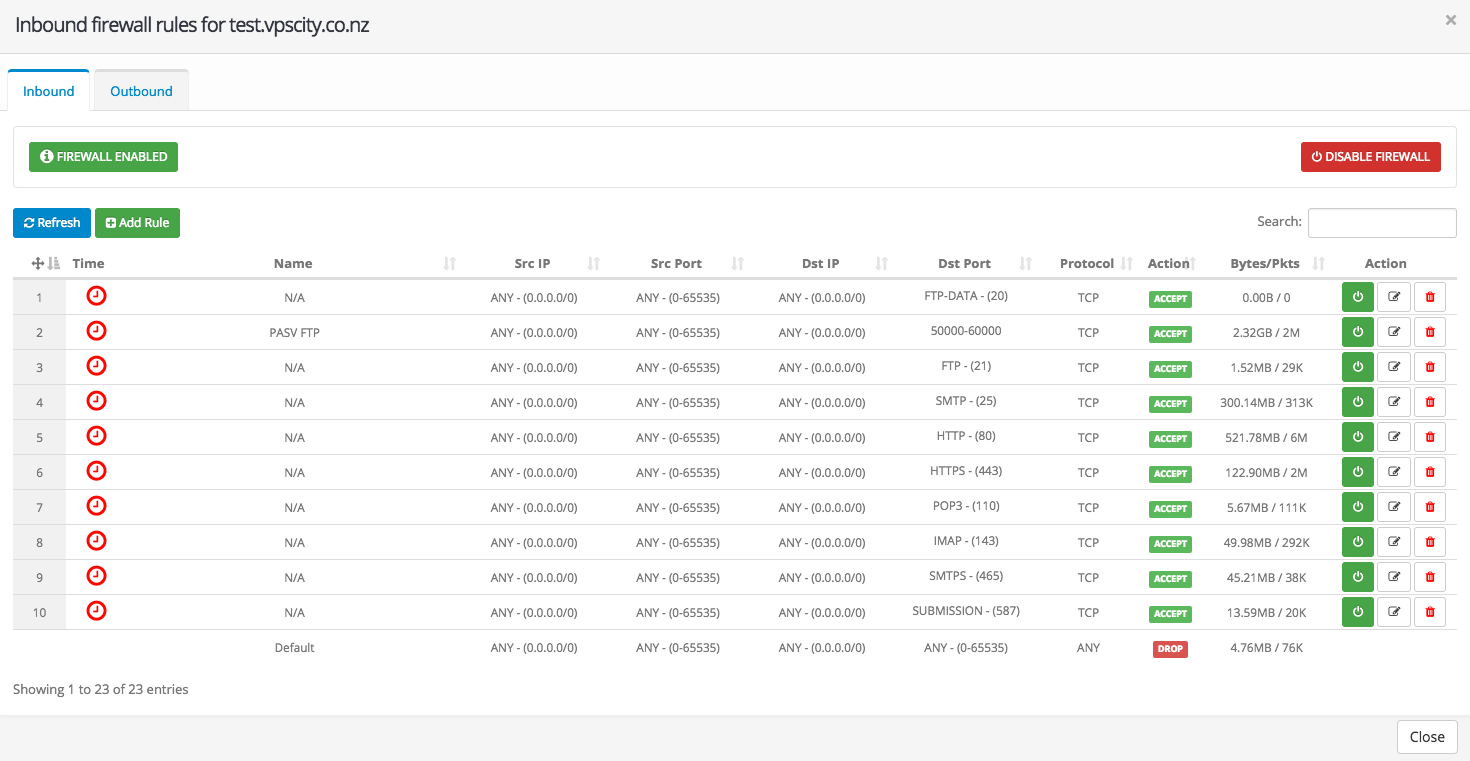Select the Inbound tab

49,91
